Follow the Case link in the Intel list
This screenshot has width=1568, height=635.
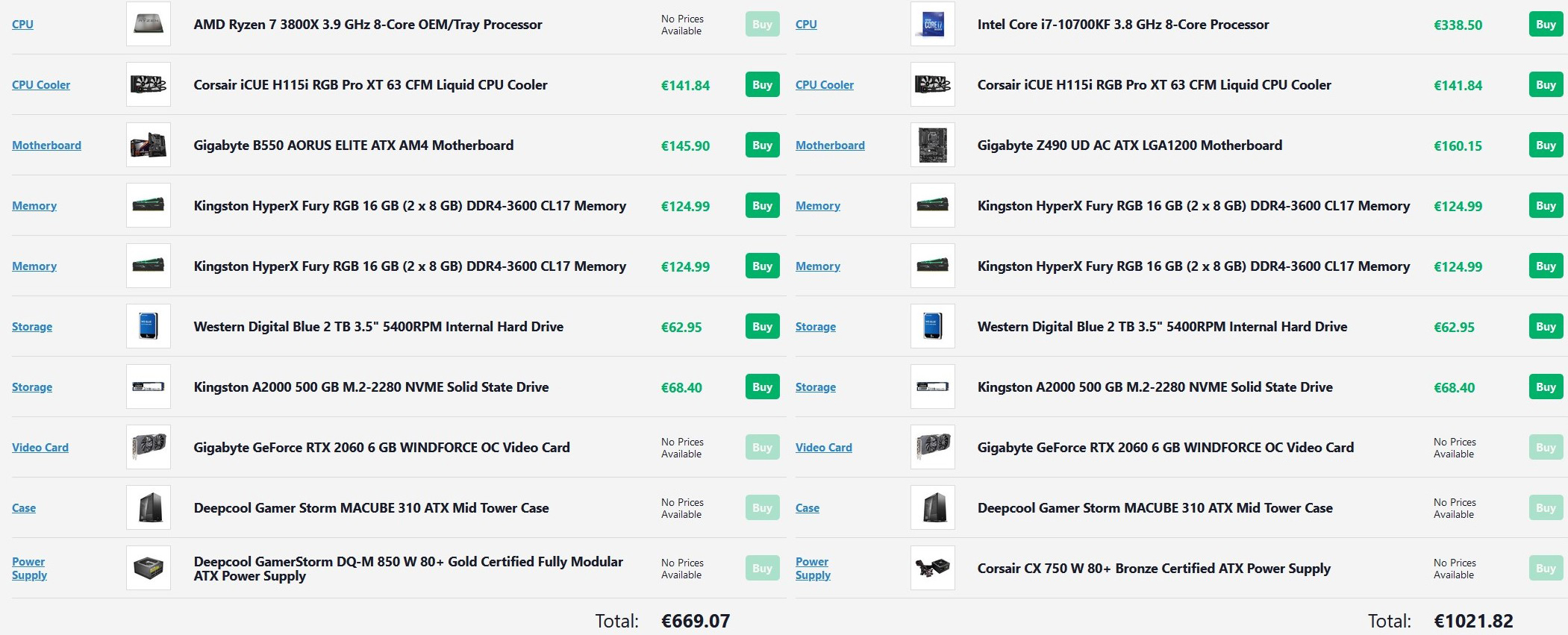808,507
